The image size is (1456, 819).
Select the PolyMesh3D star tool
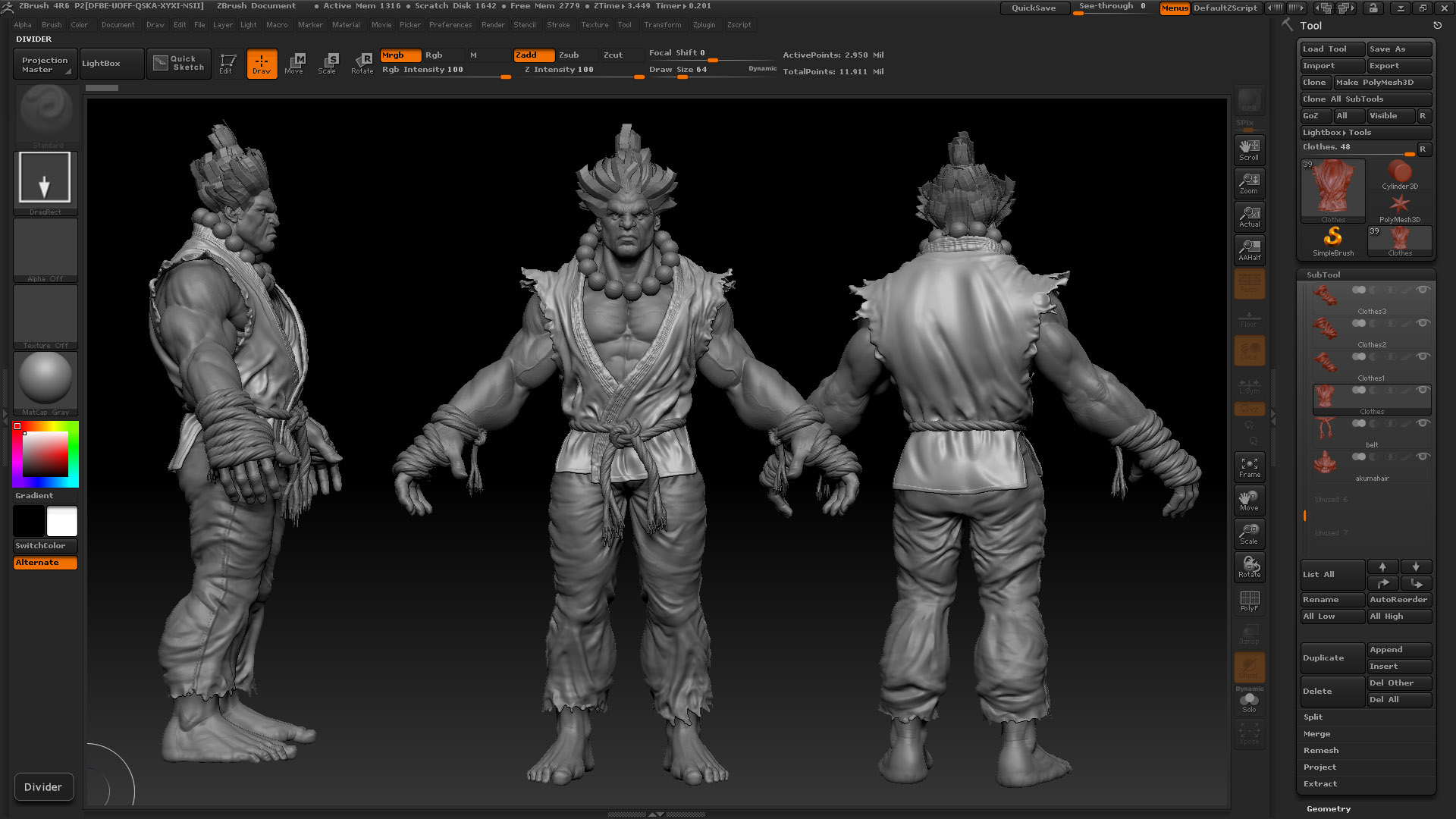(1400, 209)
